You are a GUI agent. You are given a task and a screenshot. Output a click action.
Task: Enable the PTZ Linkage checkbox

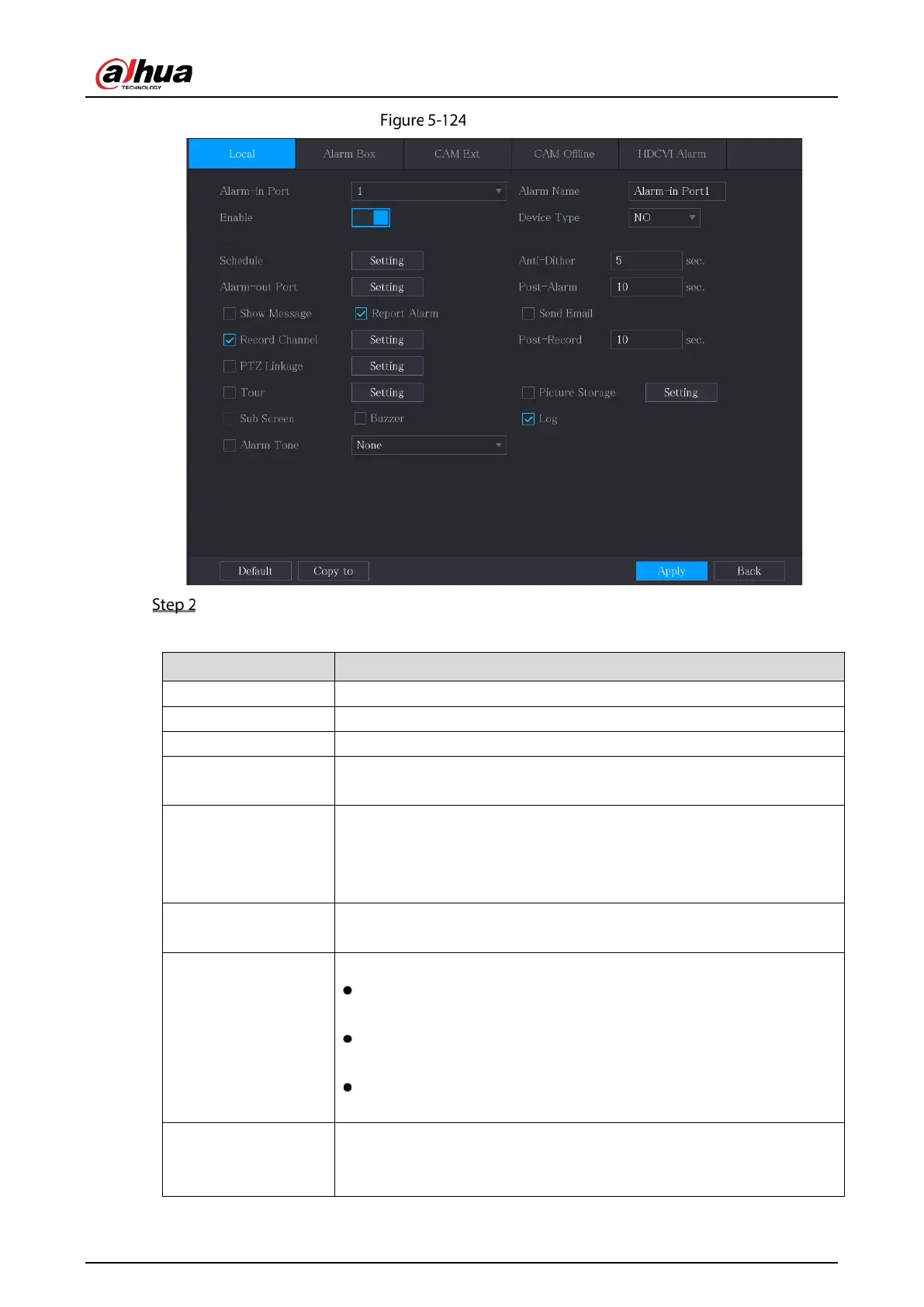pyautogui.click(x=230, y=366)
